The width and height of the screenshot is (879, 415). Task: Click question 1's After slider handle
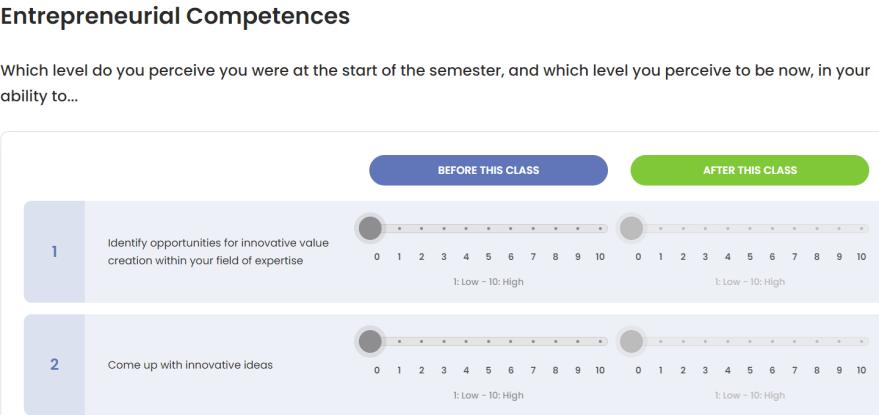click(632, 228)
